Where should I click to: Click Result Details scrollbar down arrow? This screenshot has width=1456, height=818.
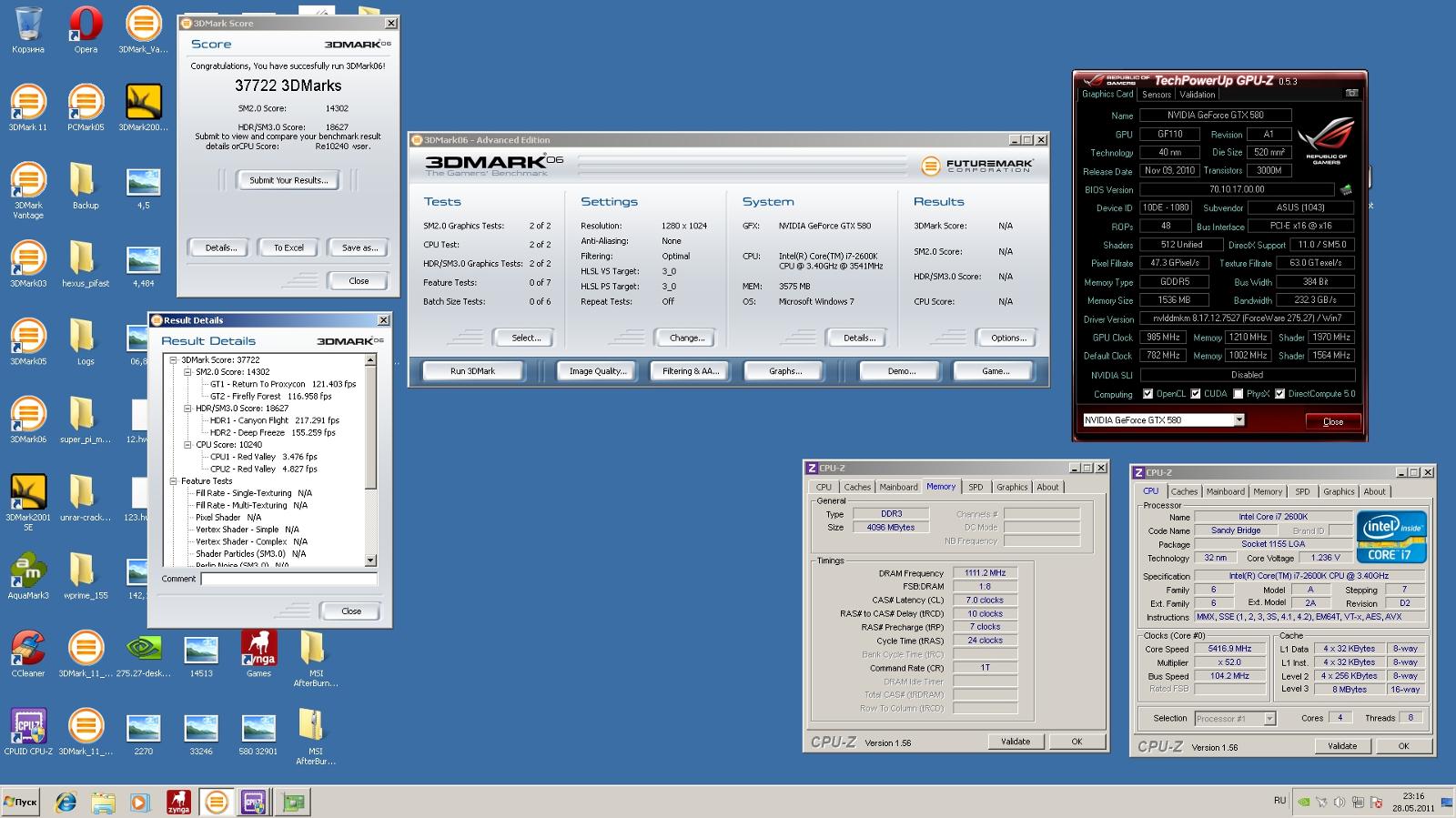370,560
